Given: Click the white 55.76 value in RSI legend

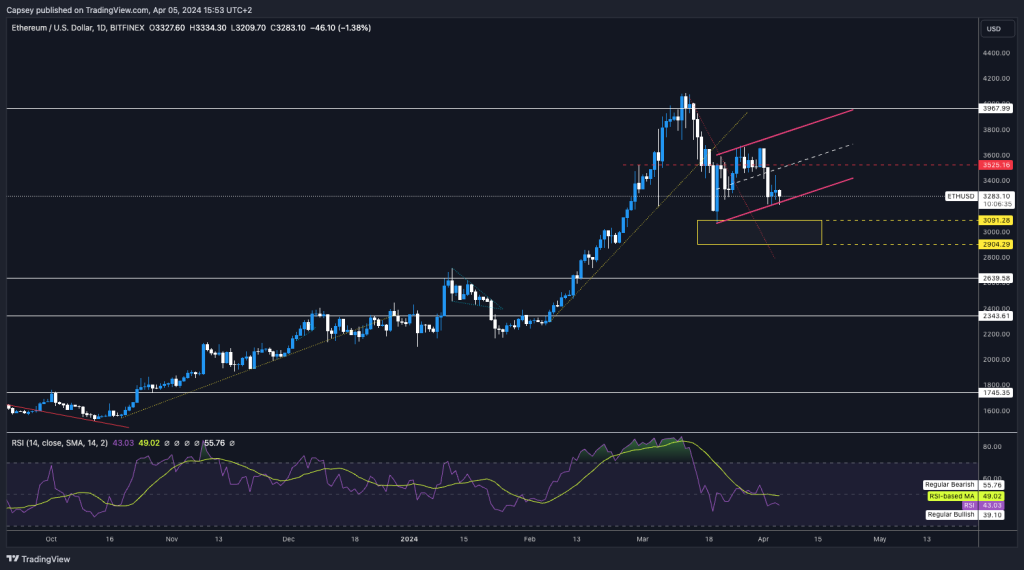Looking at the screenshot, I should pos(214,443).
